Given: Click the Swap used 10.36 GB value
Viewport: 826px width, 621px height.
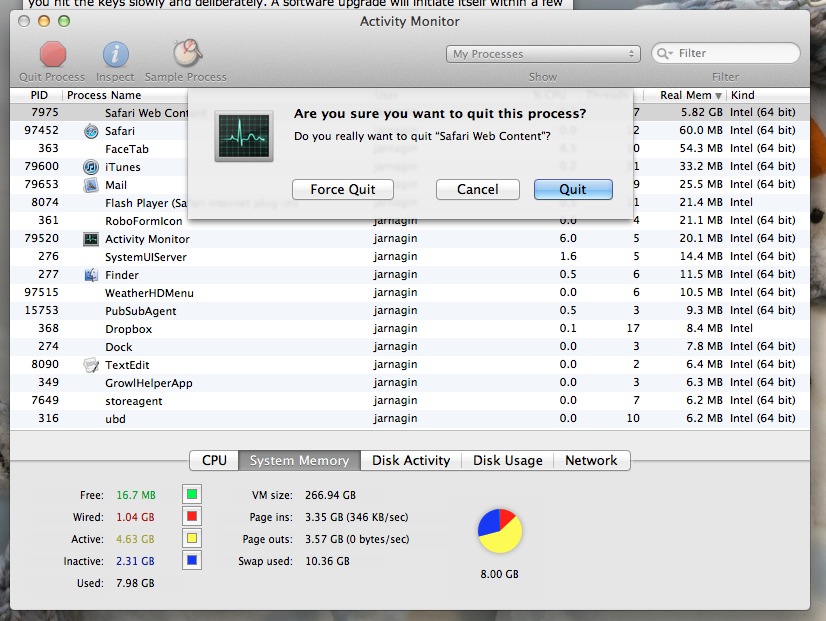Looking at the screenshot, I should 327,561.
